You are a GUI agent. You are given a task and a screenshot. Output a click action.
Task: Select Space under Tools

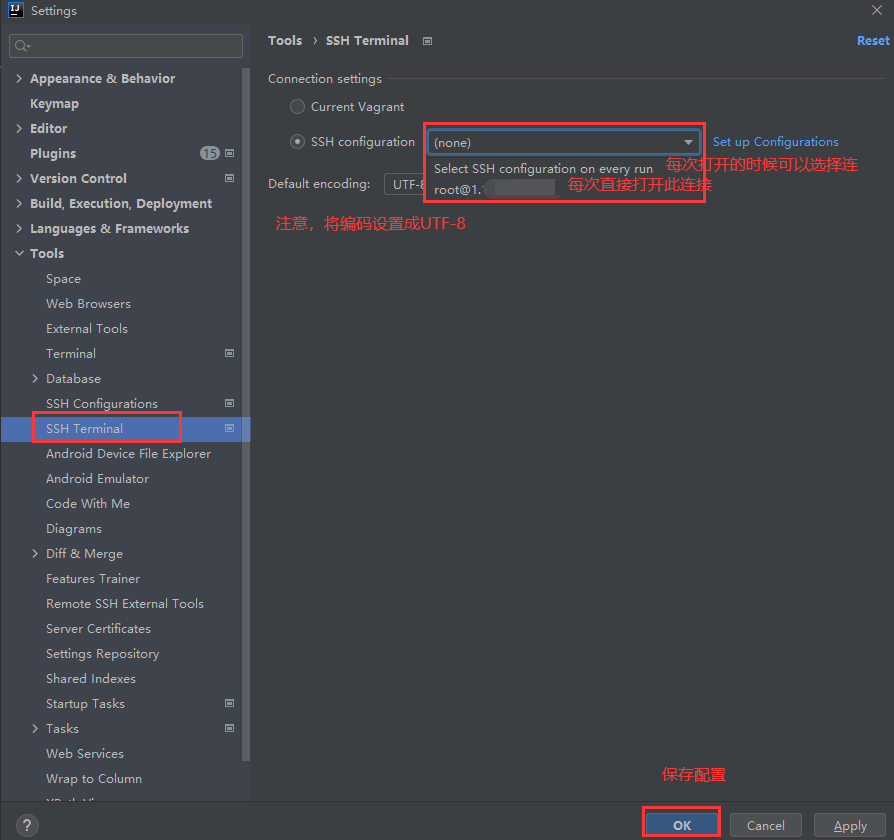(63, 278)
